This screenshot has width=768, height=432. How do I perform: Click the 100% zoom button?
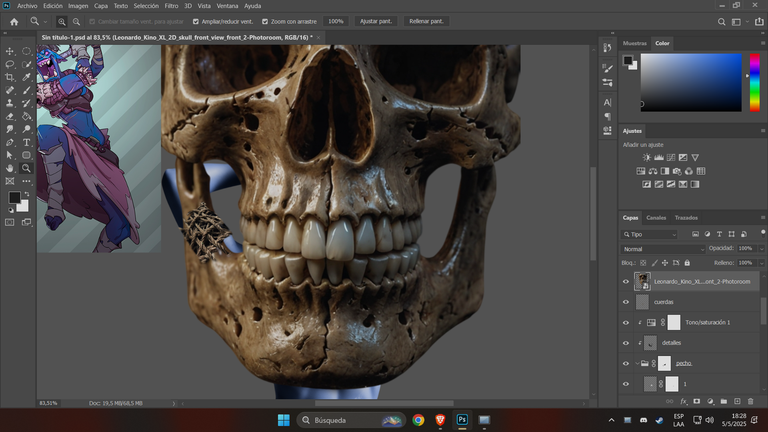[x=336, y=22]
